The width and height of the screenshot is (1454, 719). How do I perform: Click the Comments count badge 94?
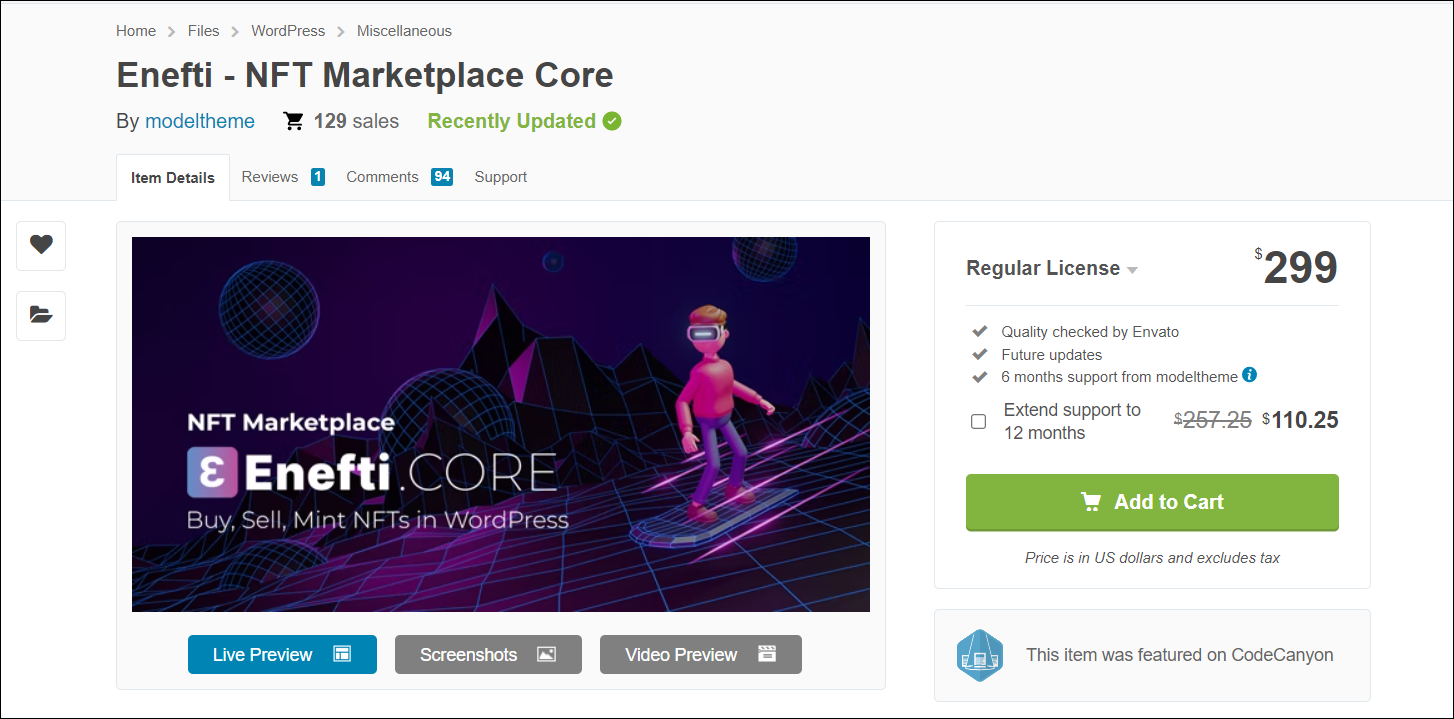coord(442,177)
